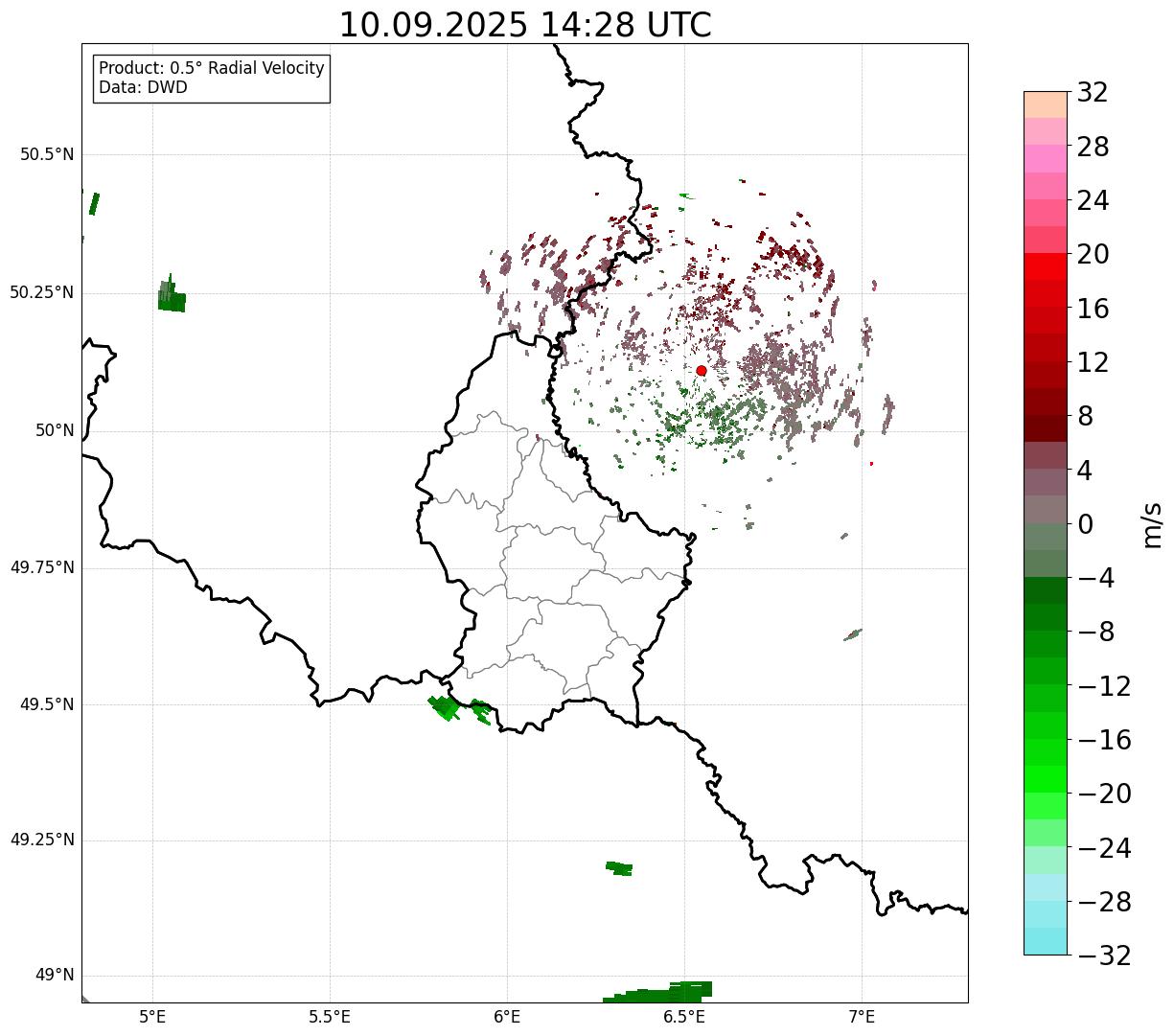Click the colorbar tick label −32
Screen dimensions: 1174x1036
point(1104,955)
